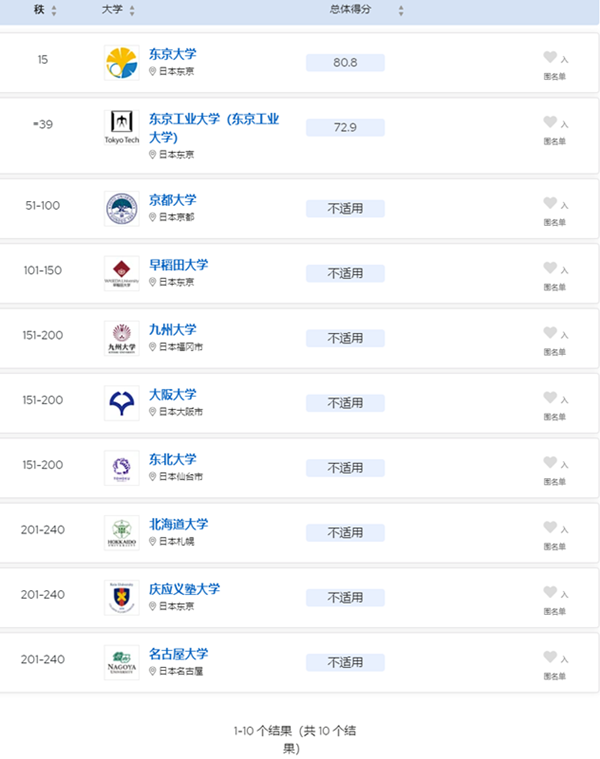Click 日本仙台市 location text
The width and height of the screenshot is (600, 759).
pos(181,476)
